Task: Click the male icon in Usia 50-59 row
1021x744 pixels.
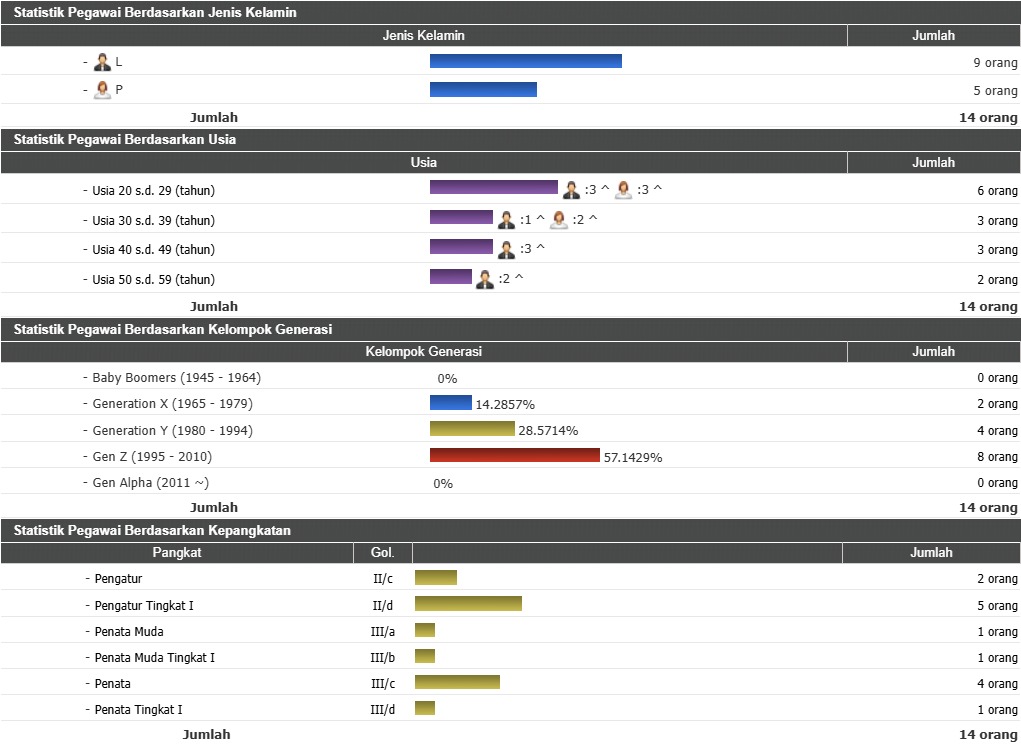Action: pos(485,279)
